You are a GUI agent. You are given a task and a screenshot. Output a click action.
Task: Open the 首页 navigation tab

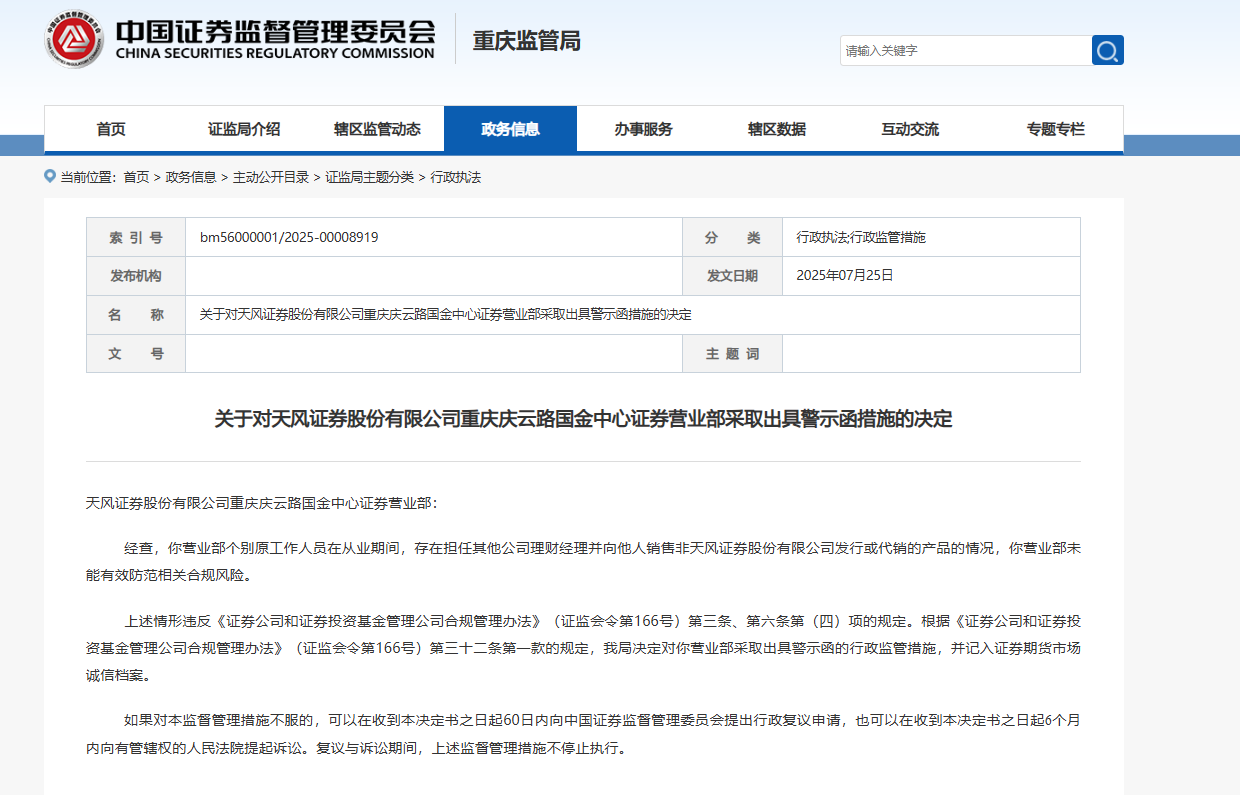(111, 129)
